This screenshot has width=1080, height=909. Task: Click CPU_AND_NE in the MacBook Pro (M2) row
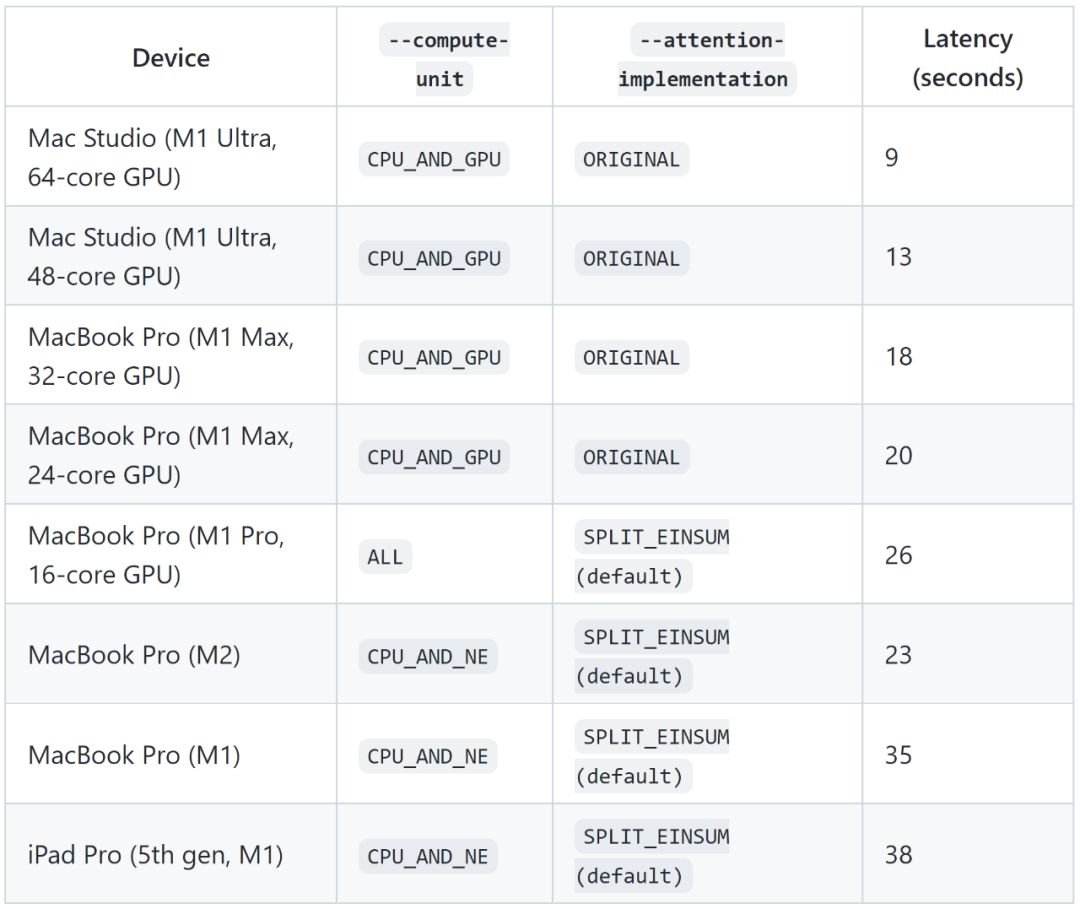428,657
